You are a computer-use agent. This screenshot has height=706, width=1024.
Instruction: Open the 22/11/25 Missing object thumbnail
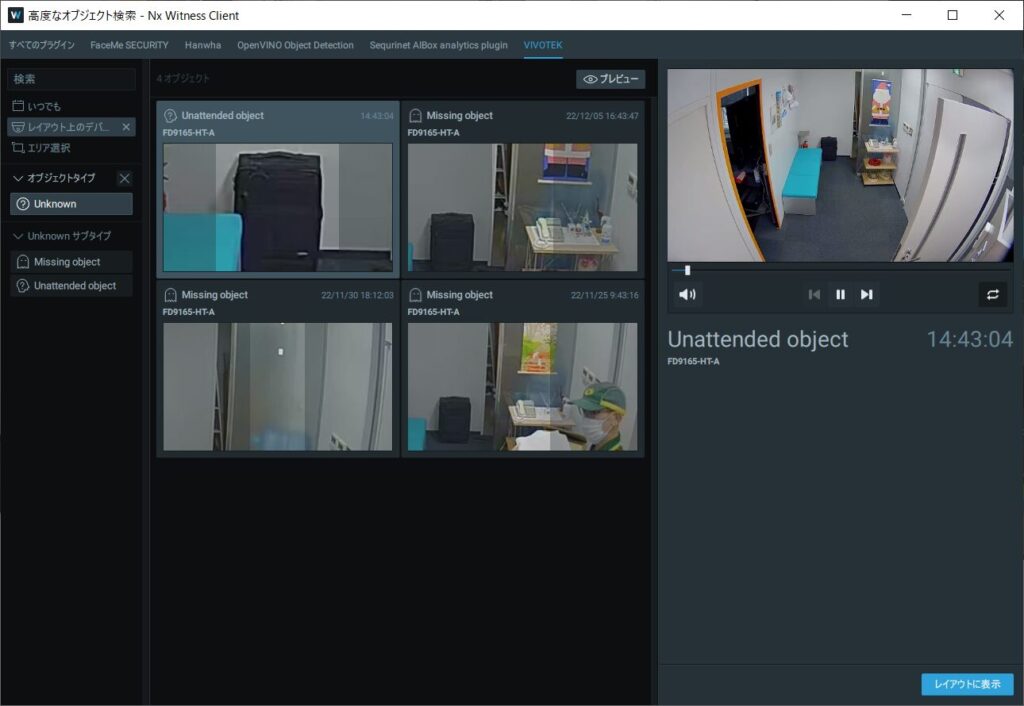(522, 385)
